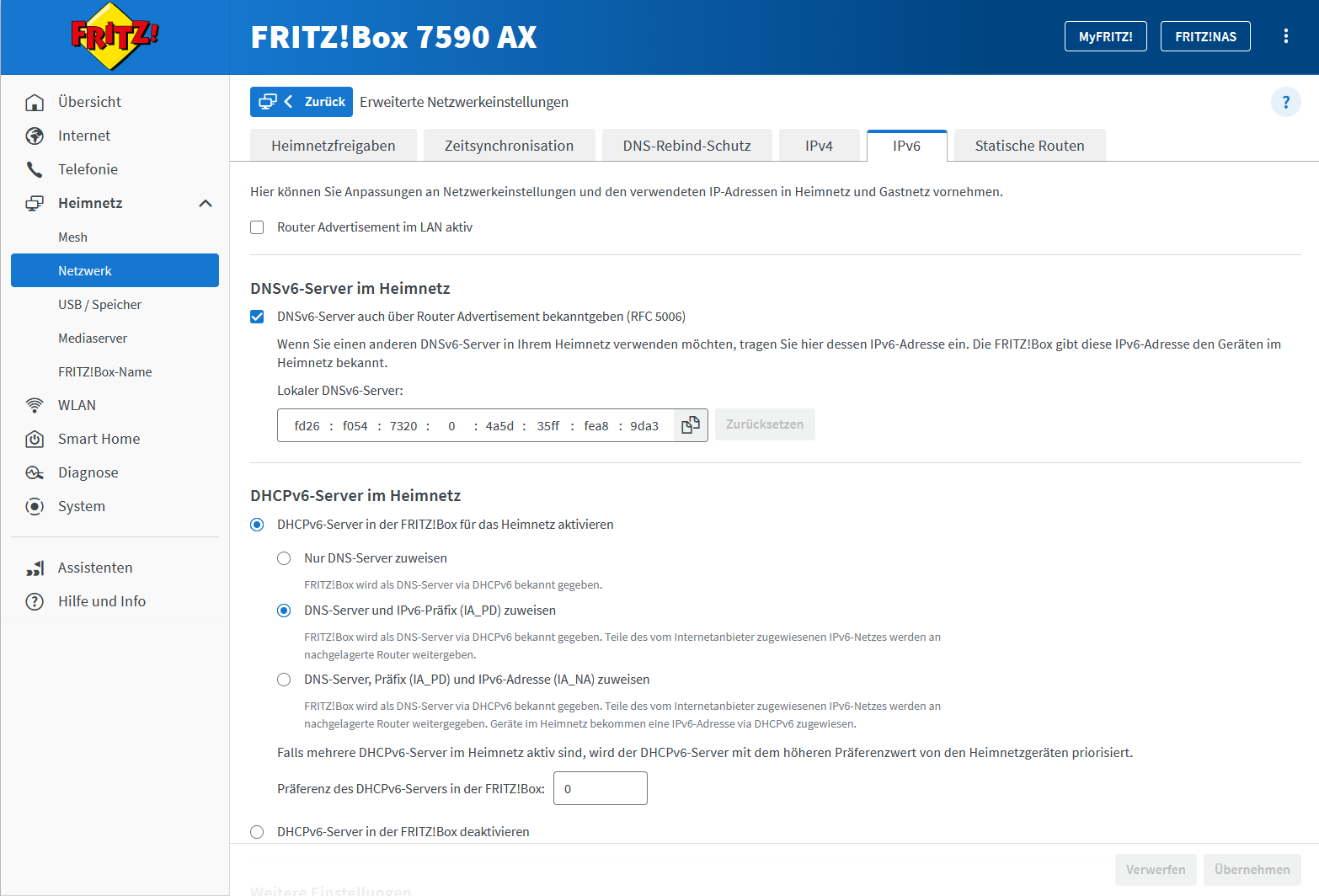The width and height of the screenshot is (1319, 896).
Task: Click the Internet globe icon
Action: tap(35, 136)
